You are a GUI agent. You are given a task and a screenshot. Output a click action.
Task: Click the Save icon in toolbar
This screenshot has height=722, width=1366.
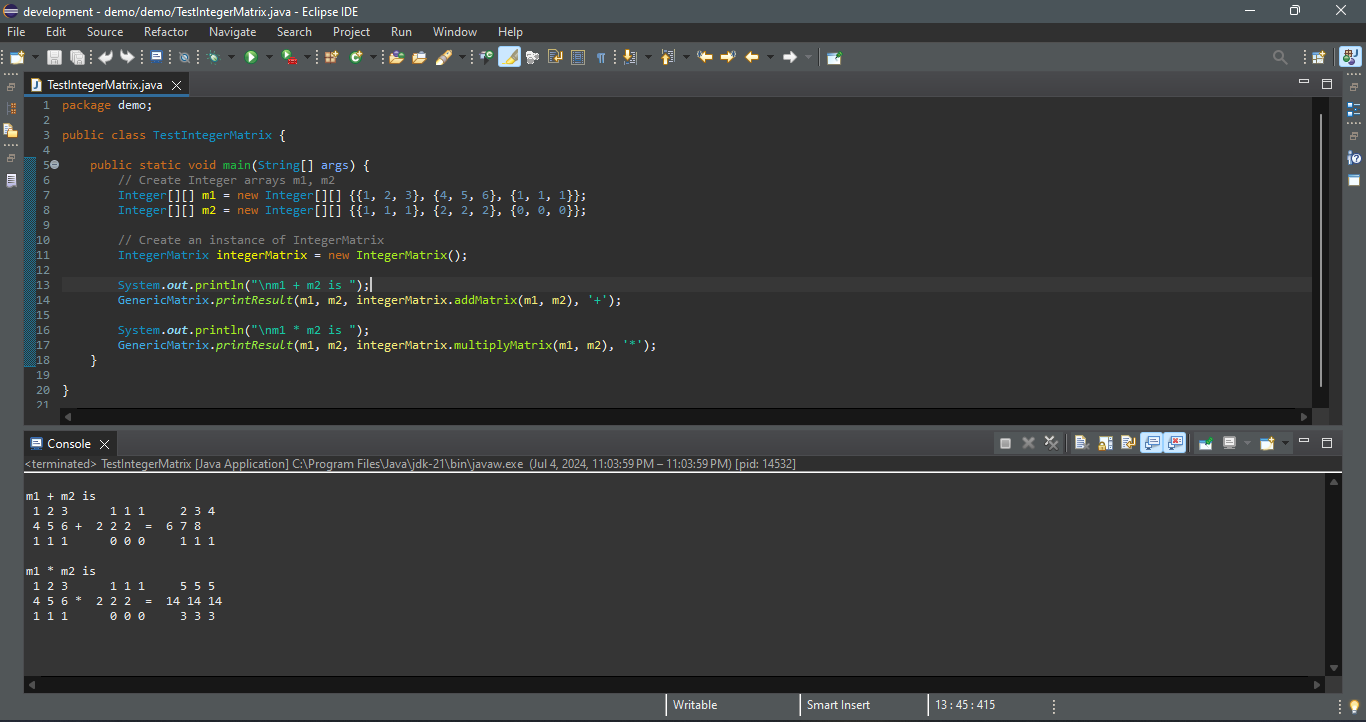54,57
